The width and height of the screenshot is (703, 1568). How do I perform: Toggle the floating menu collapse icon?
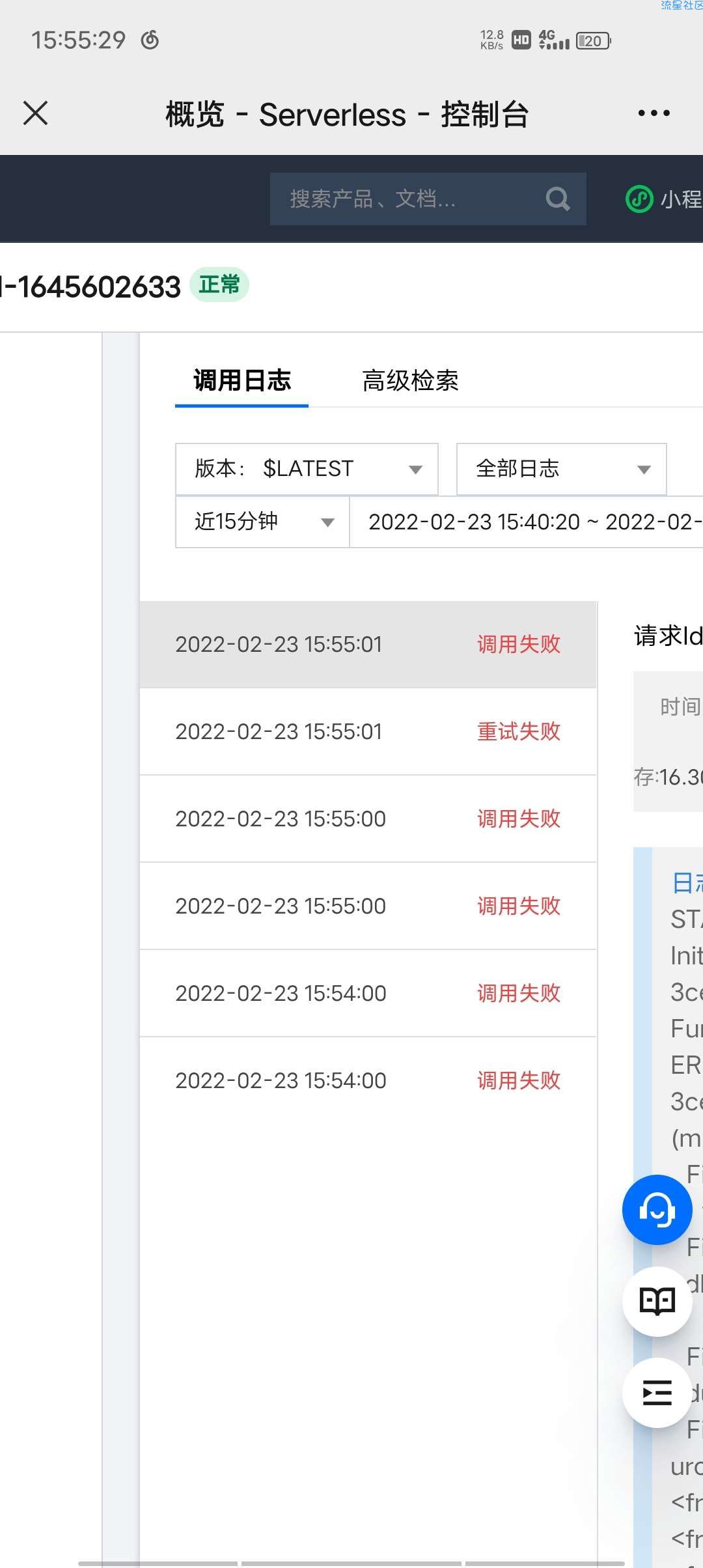click(657, 1393)
